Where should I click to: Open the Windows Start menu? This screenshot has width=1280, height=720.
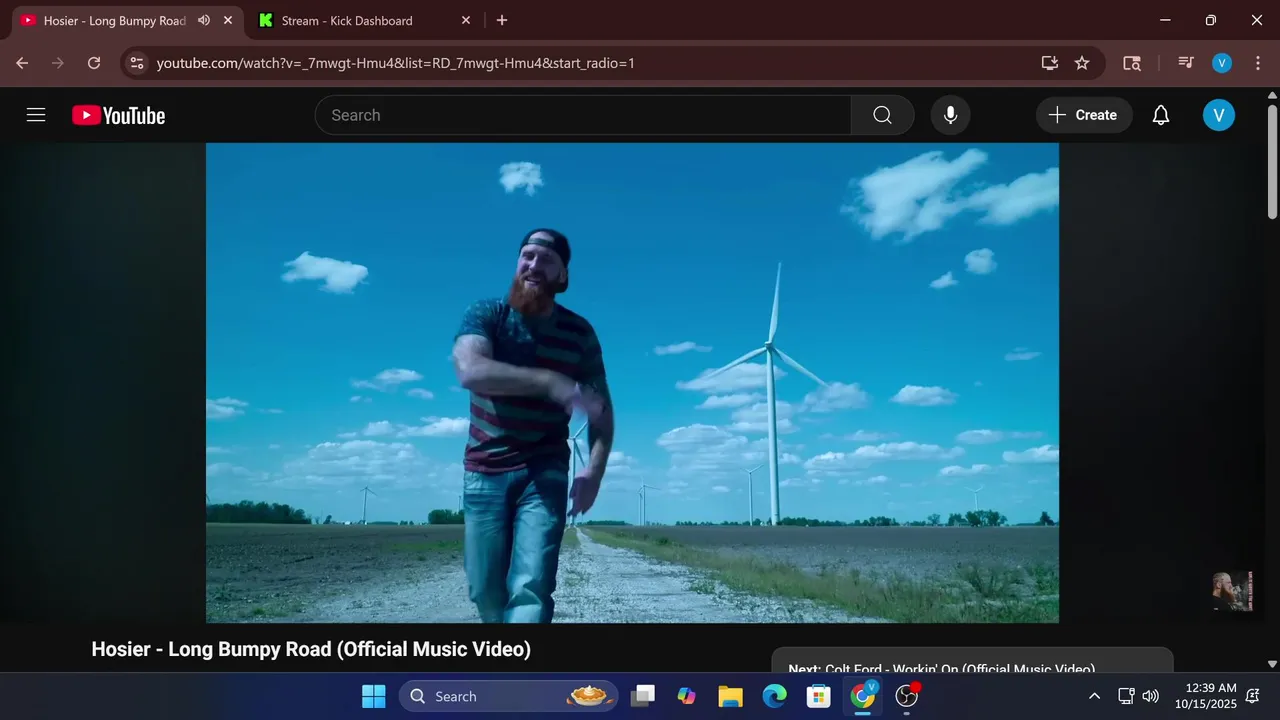(373, 696)
